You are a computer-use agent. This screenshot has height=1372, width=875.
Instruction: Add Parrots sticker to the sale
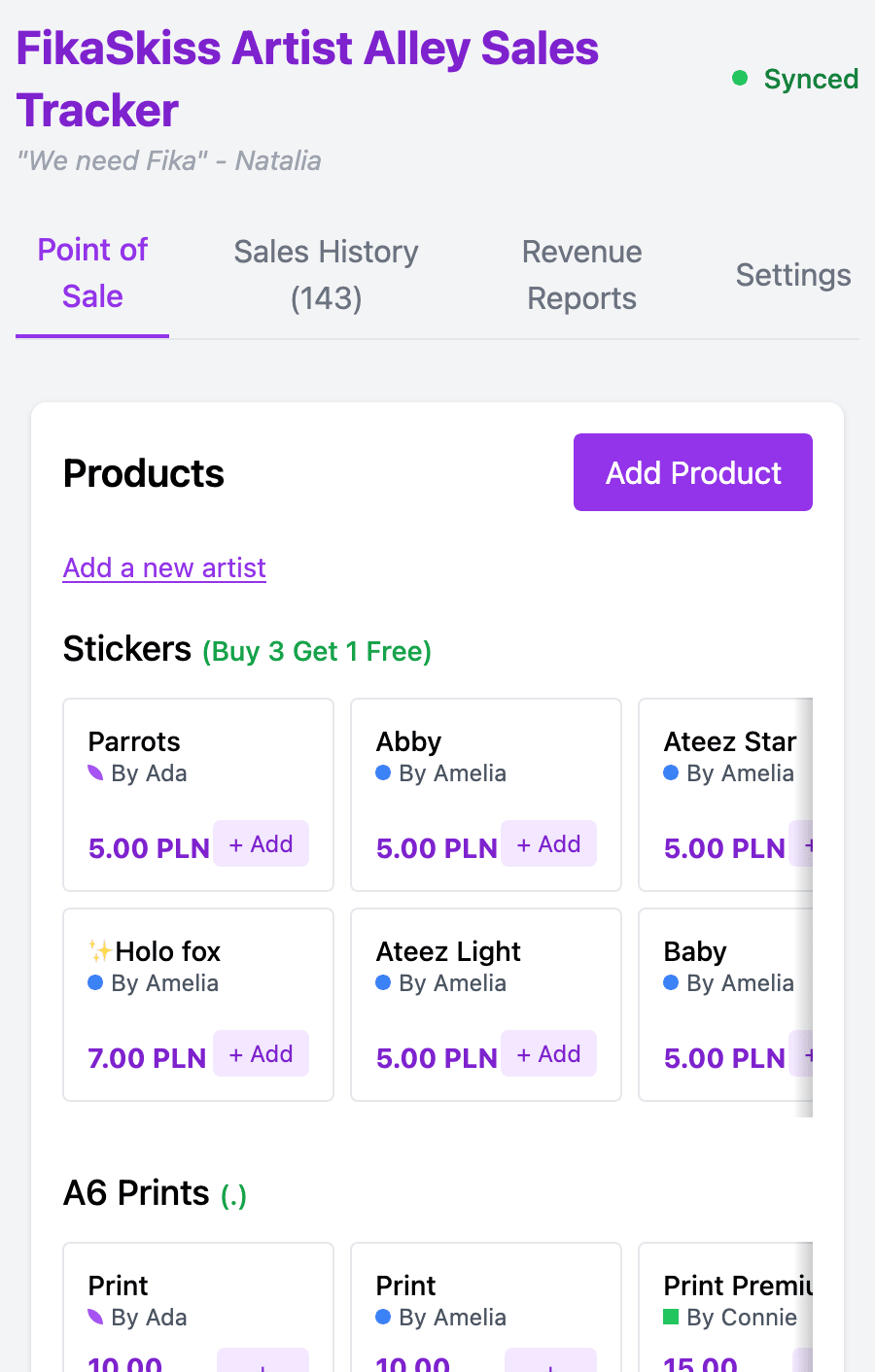coord(261,844)
